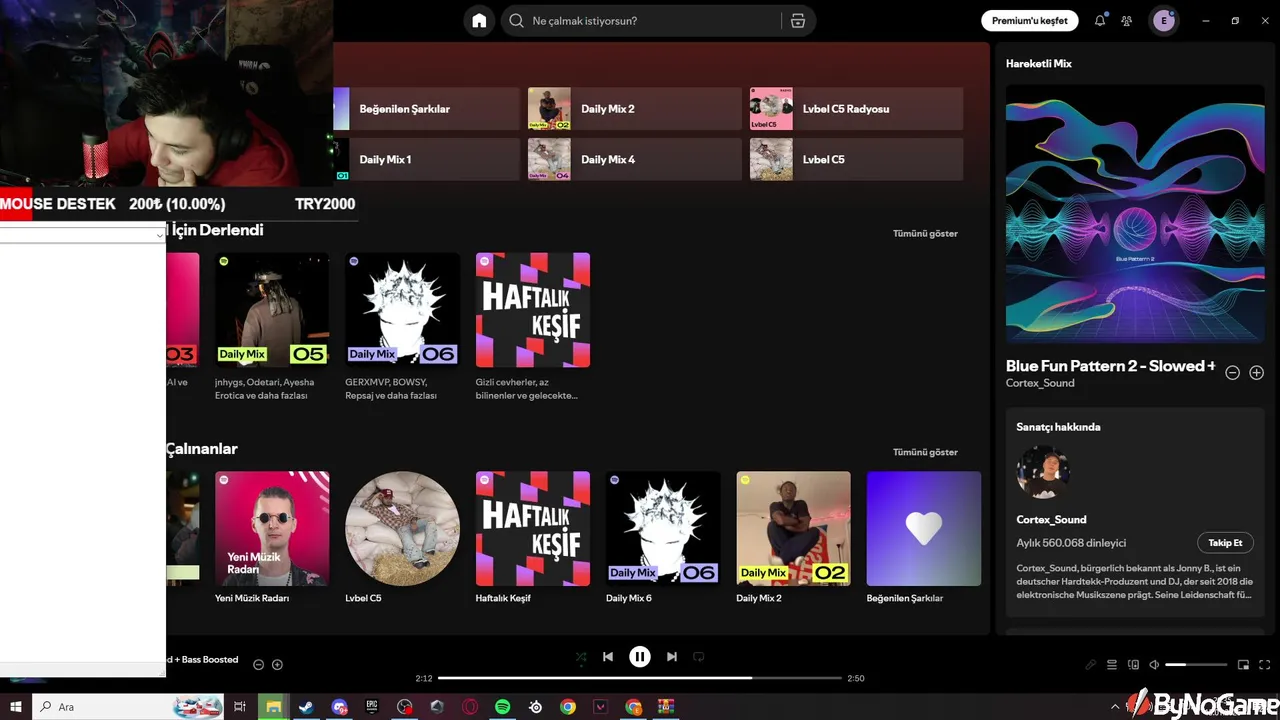Skip to previous track
Viewport: 1280px width, 720px height.
tap(608, 657)
